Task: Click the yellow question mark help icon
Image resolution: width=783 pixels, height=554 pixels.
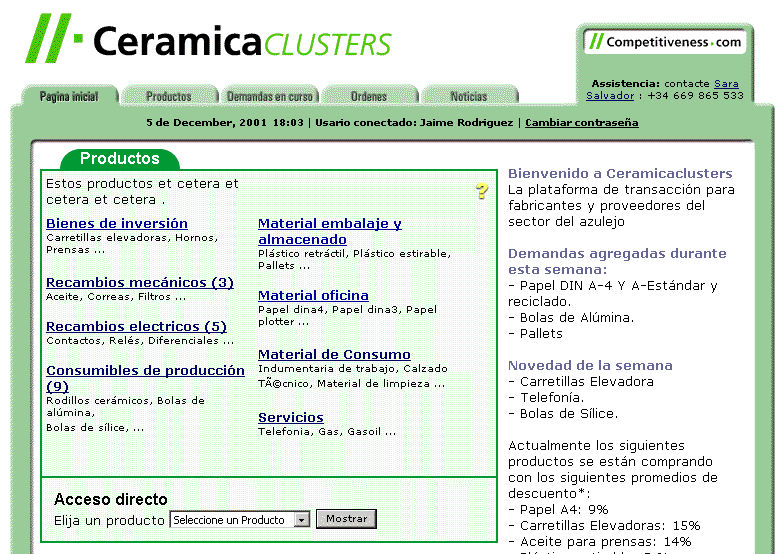Action: (482, 191)
